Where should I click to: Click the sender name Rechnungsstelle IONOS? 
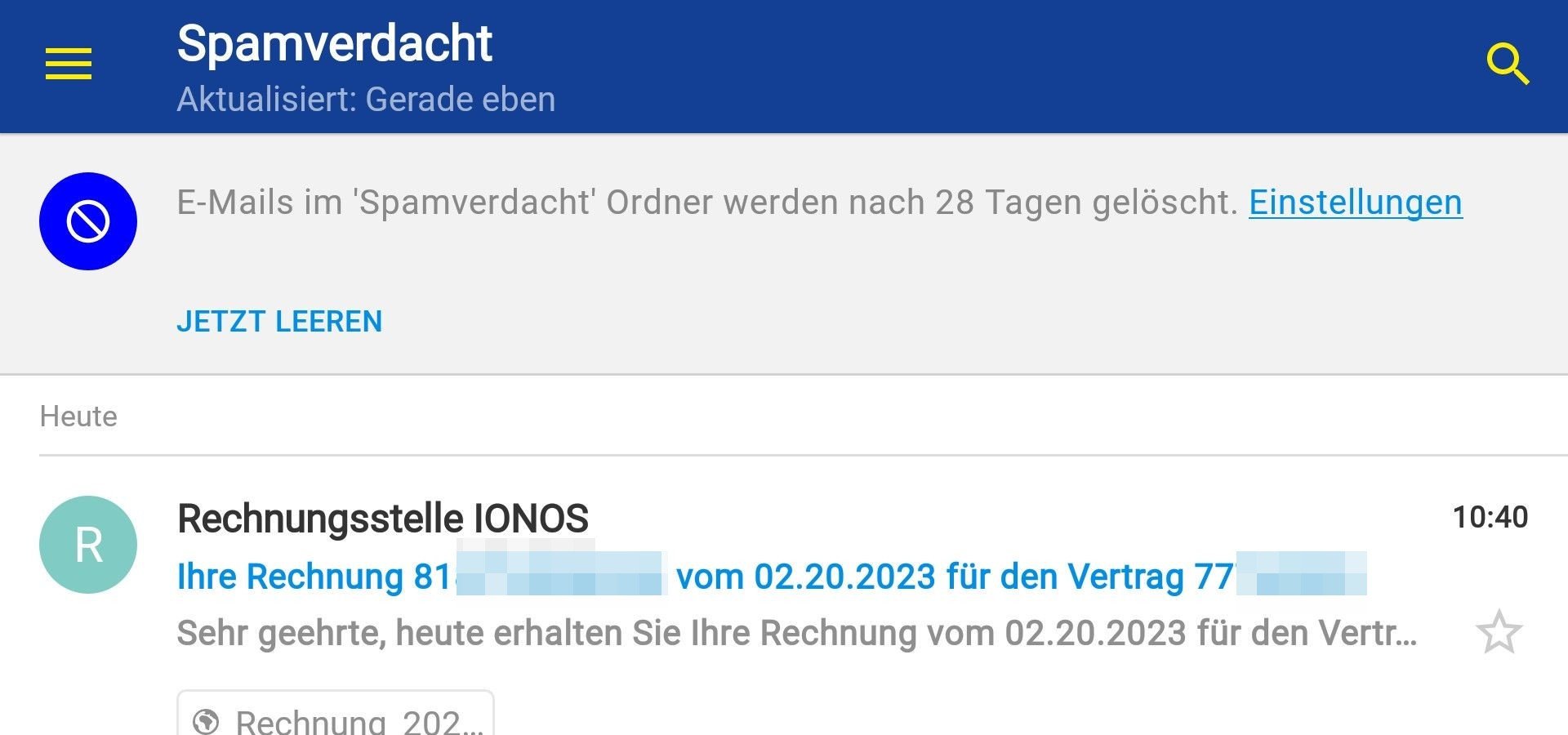click(383, 519)
